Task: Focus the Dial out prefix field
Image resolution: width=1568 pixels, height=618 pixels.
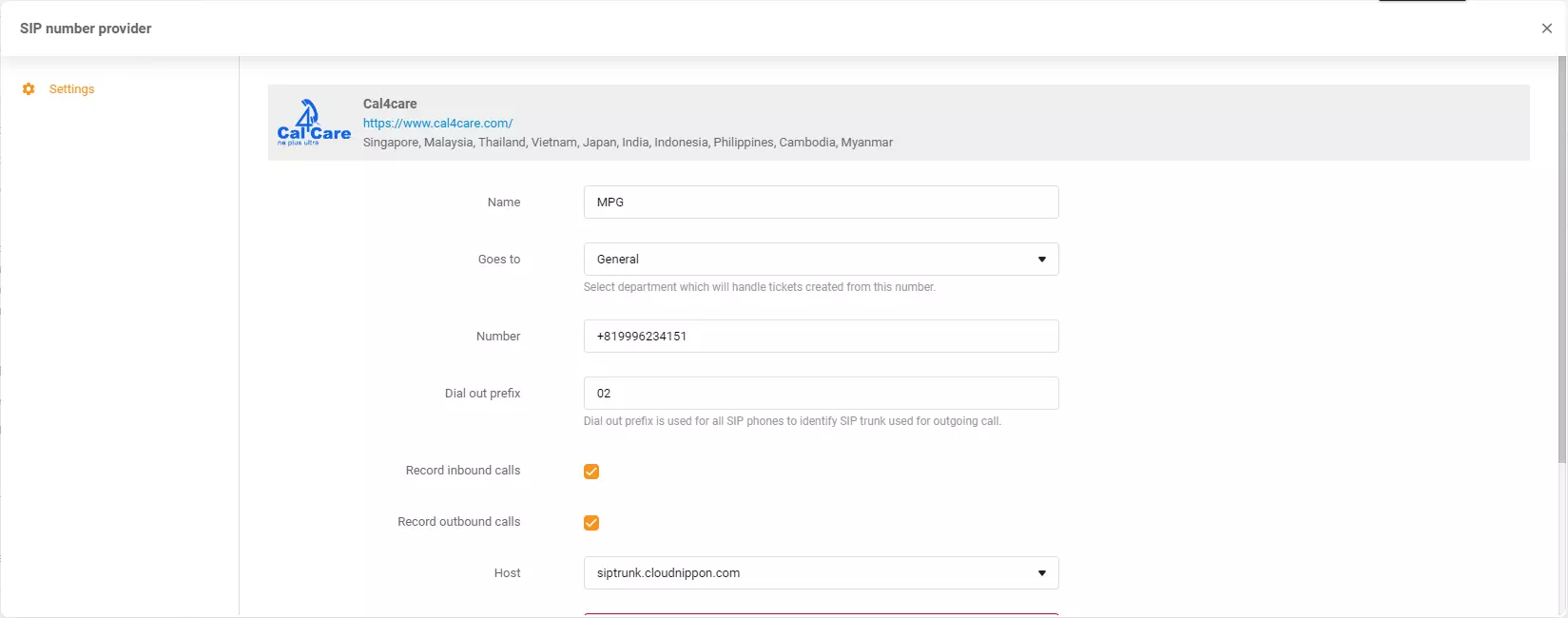Action: (821, 394)
